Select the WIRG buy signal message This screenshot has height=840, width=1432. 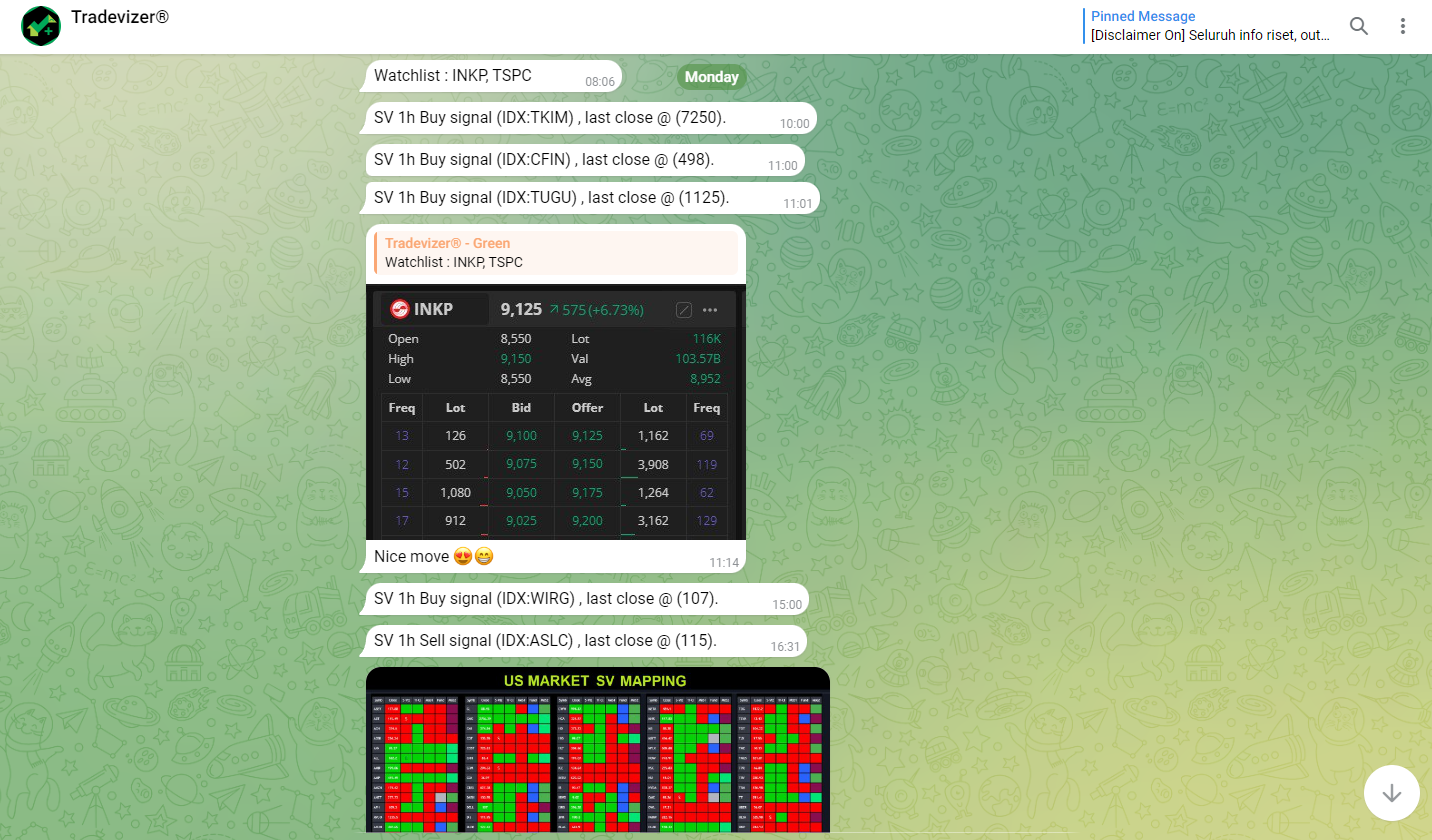546,599
